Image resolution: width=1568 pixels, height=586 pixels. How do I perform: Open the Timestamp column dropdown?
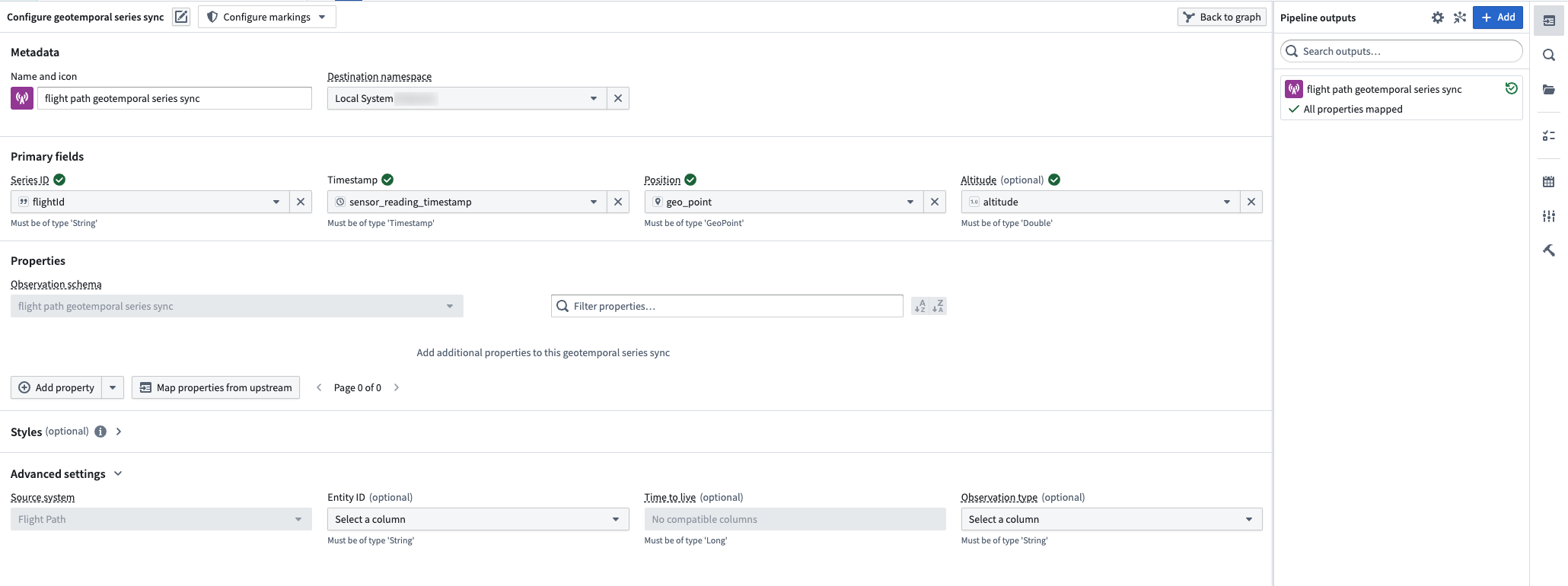[x=467, y=202]
